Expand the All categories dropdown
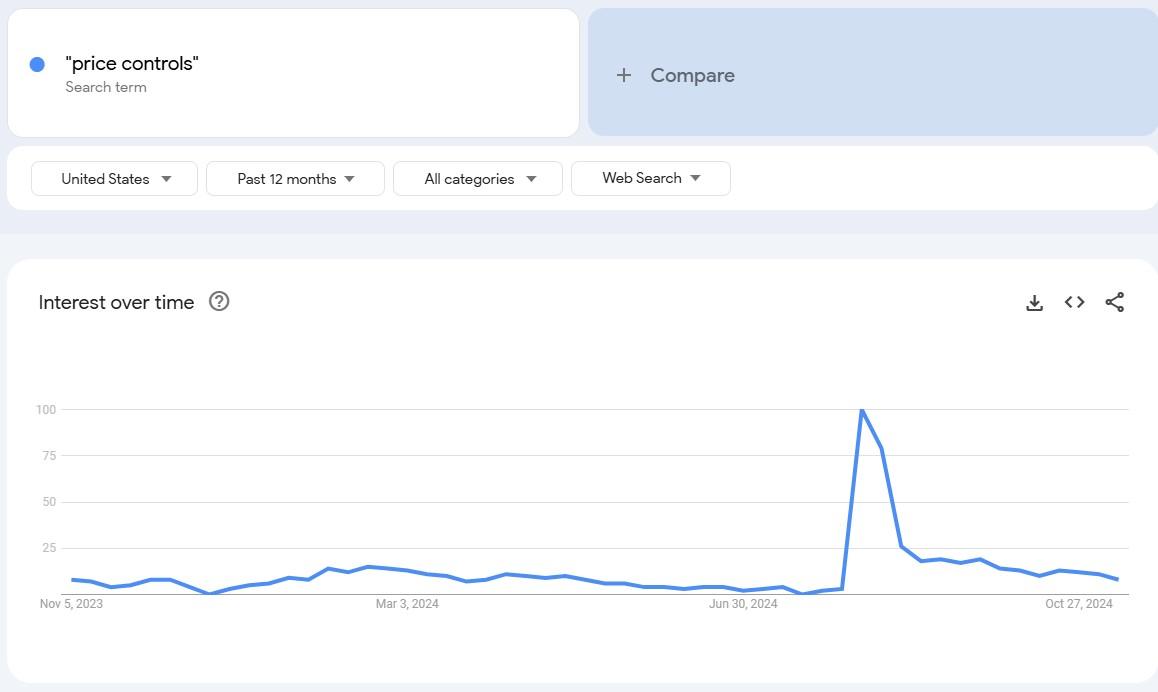Image resolution: width=1158 pixels, height=692 pixels. 478,179
